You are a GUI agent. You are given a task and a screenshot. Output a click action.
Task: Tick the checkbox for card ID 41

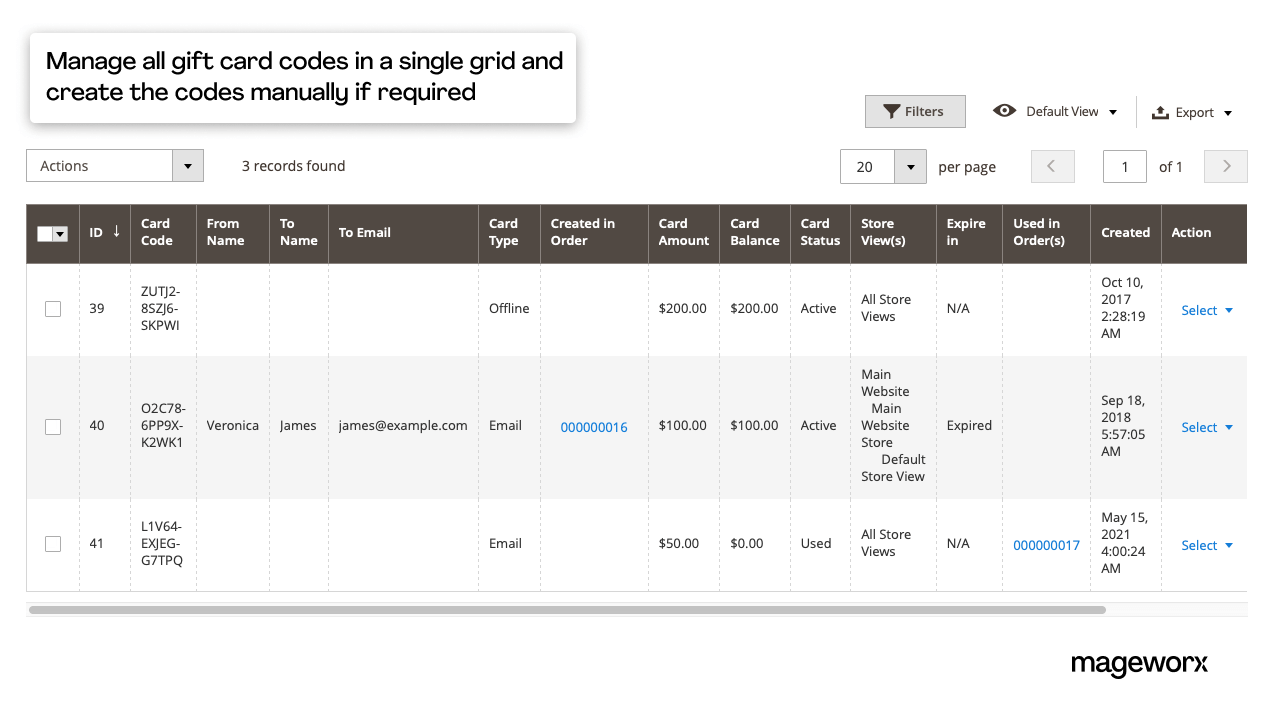click(x=53, y=544)
